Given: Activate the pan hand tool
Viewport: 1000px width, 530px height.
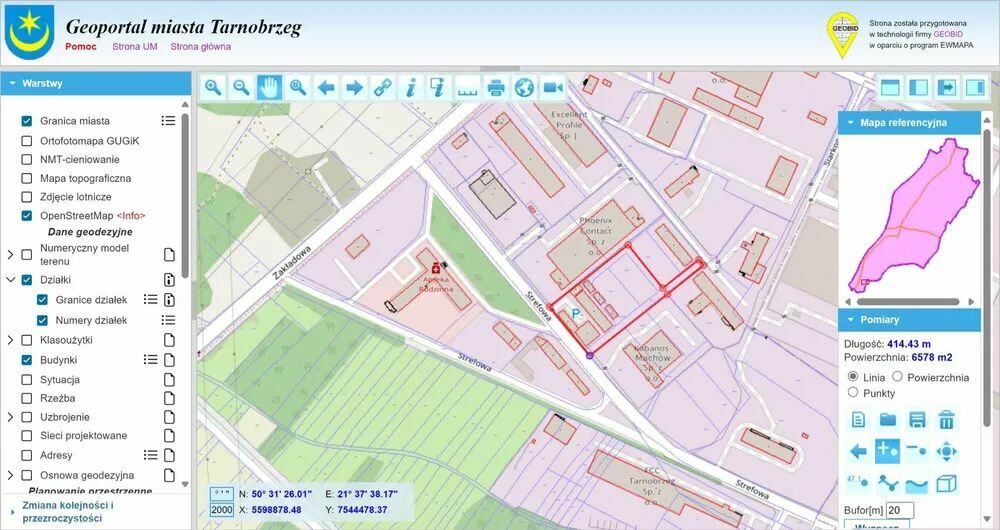Looking at the screenshot, I should [x=269, y=88].
